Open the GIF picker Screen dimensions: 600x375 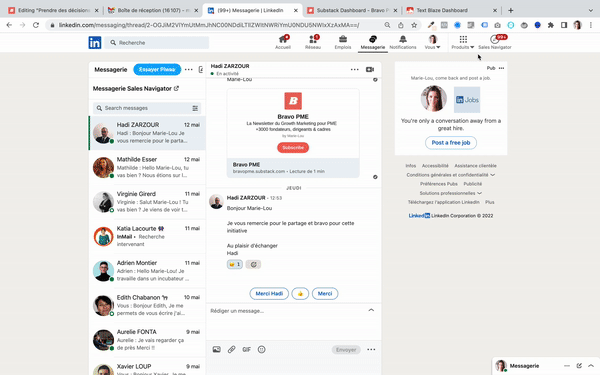point(246,349)
